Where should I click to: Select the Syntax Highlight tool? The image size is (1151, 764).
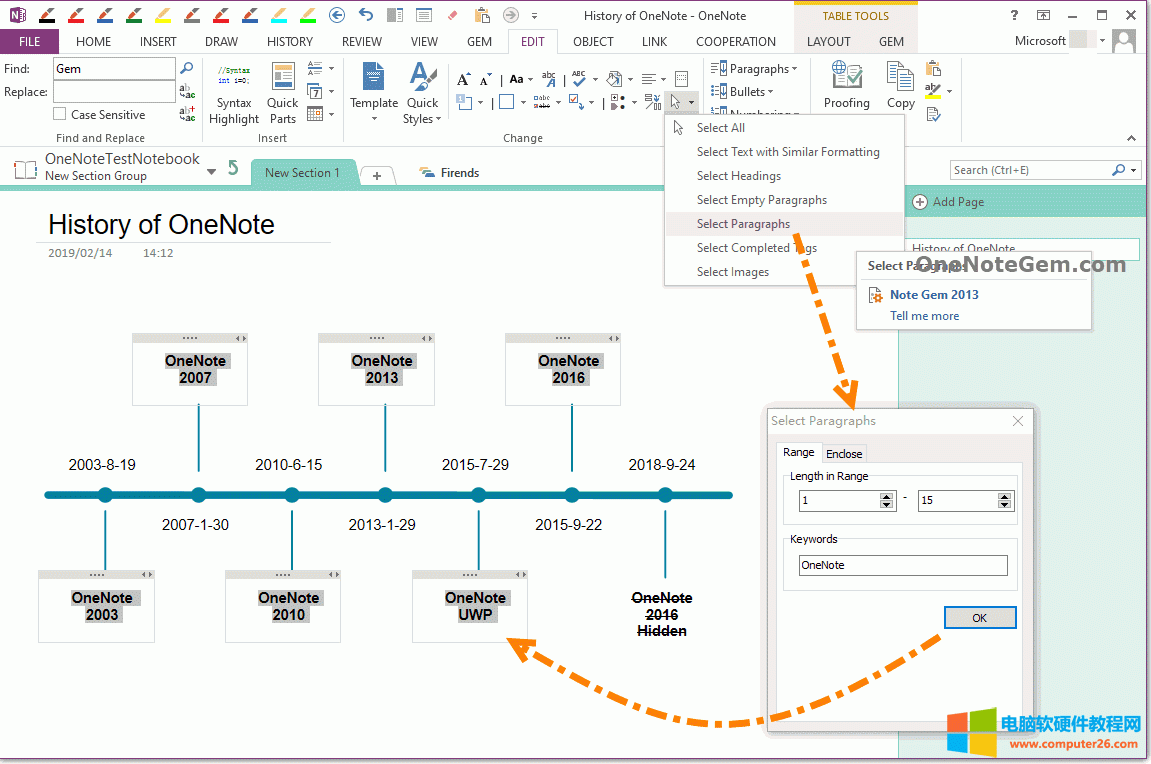click(x=233, y=90)
